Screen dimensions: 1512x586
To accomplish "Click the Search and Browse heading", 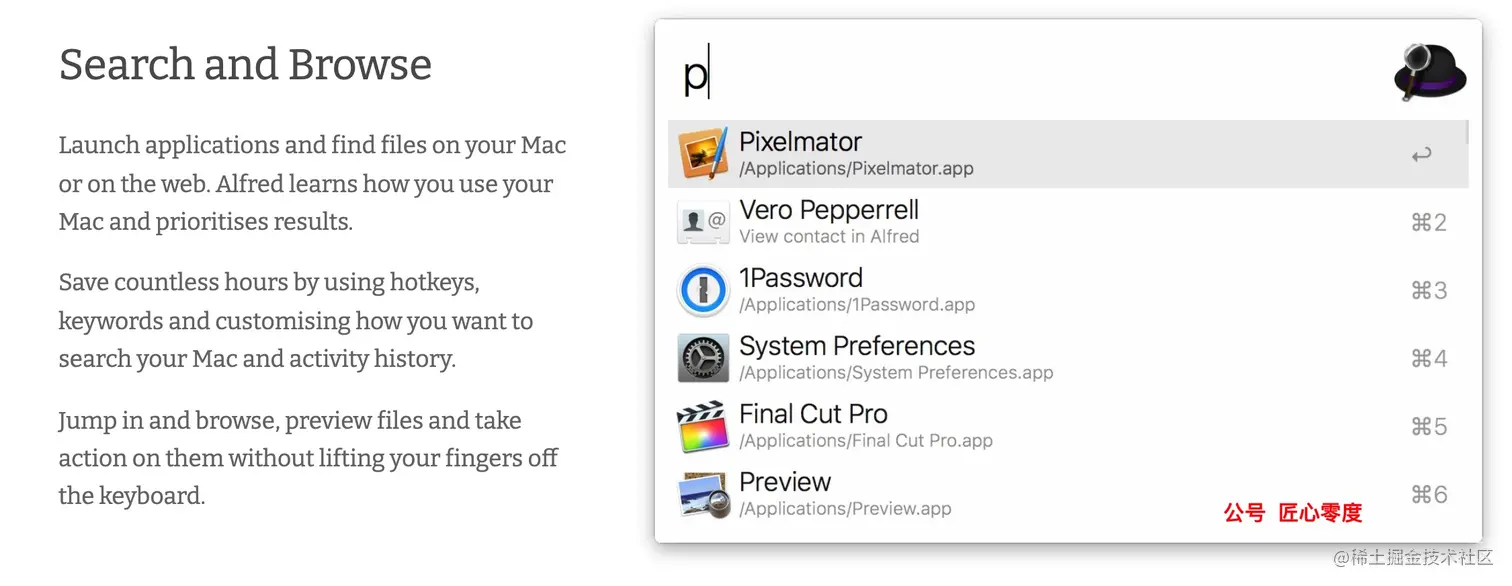I will point(245,65).
